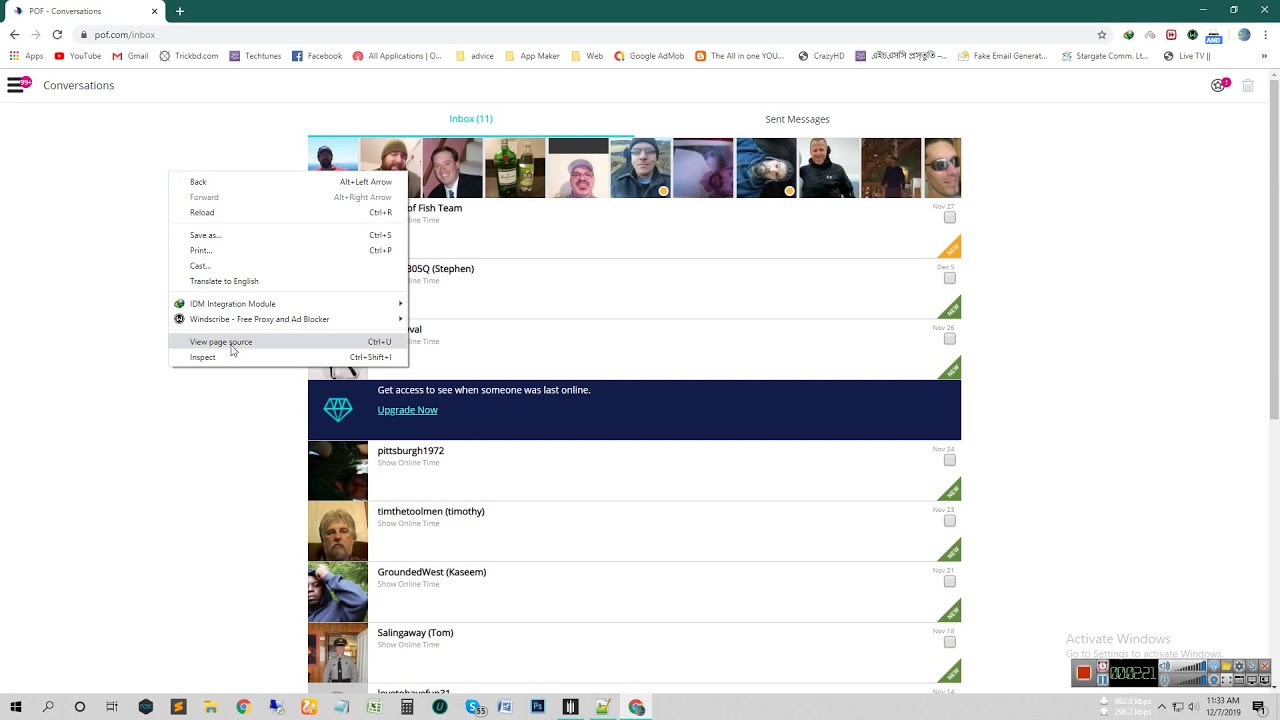Open Windows search in taskbar
The height and width of the screenshot is (720, 1280).
pos(48,707)
